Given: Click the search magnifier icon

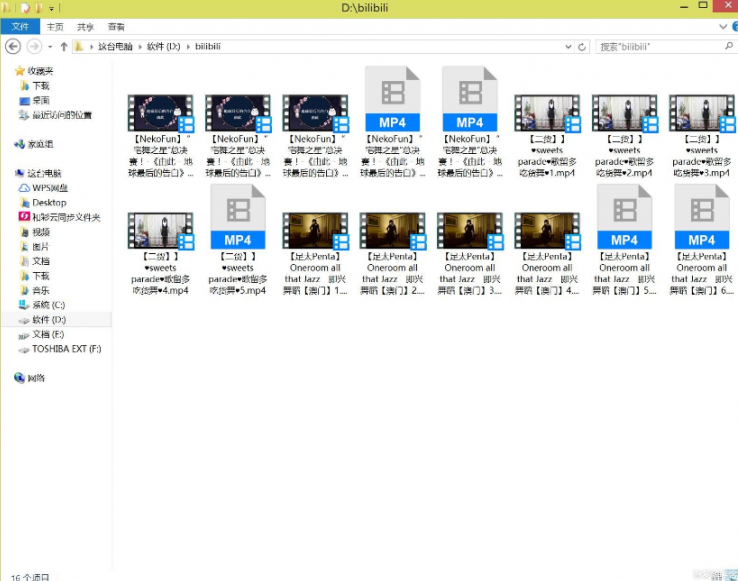Looking at the screenshot, I should 729,46.
